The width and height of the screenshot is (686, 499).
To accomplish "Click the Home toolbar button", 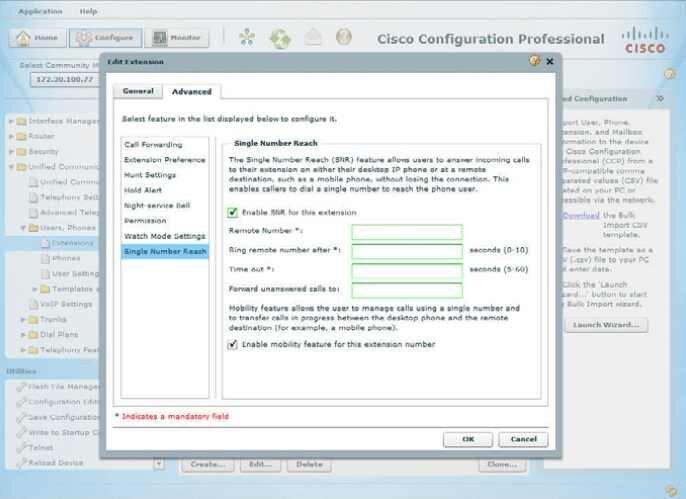I will coord(37,38).
